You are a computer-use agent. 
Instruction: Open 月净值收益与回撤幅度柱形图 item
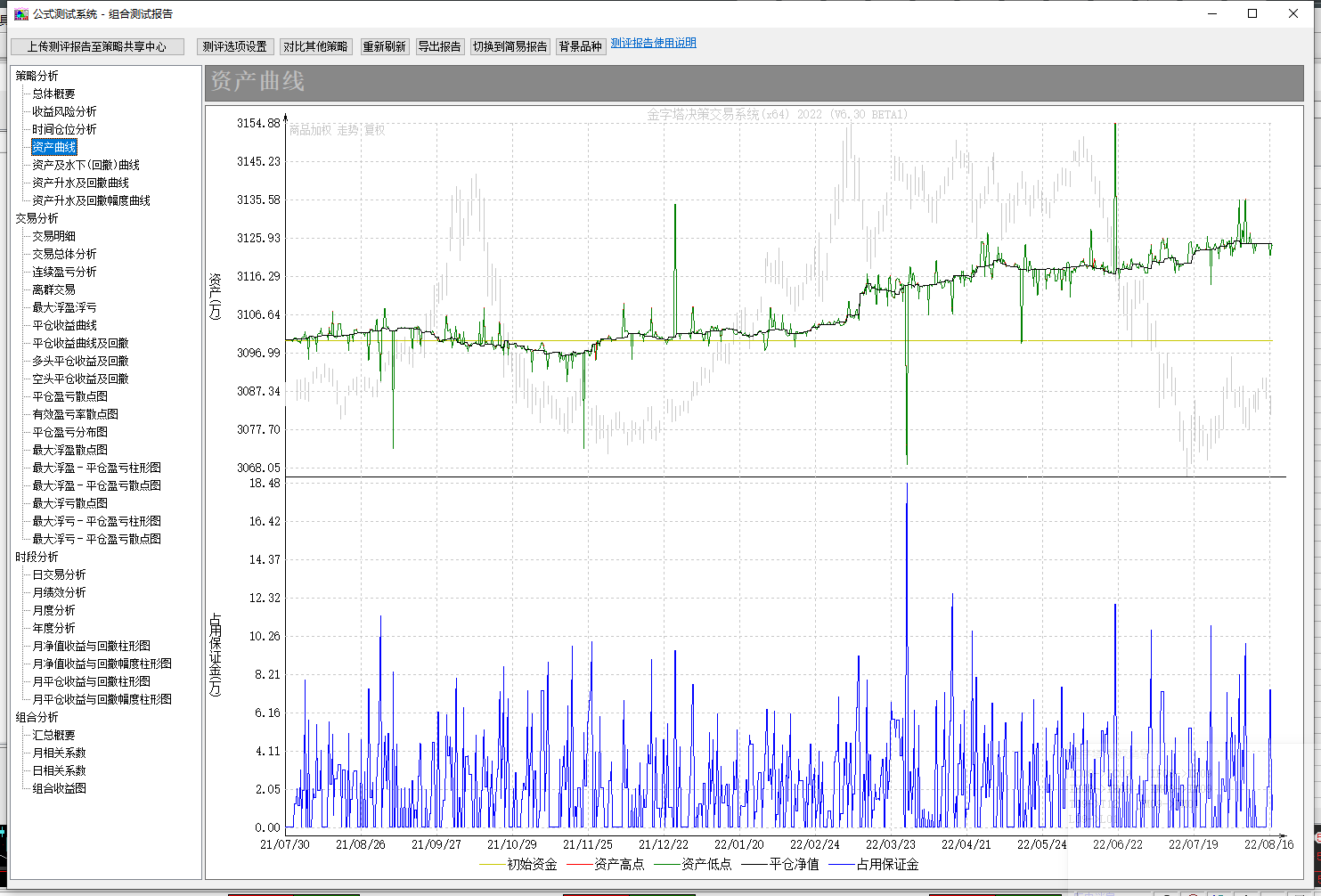point(102,664)
